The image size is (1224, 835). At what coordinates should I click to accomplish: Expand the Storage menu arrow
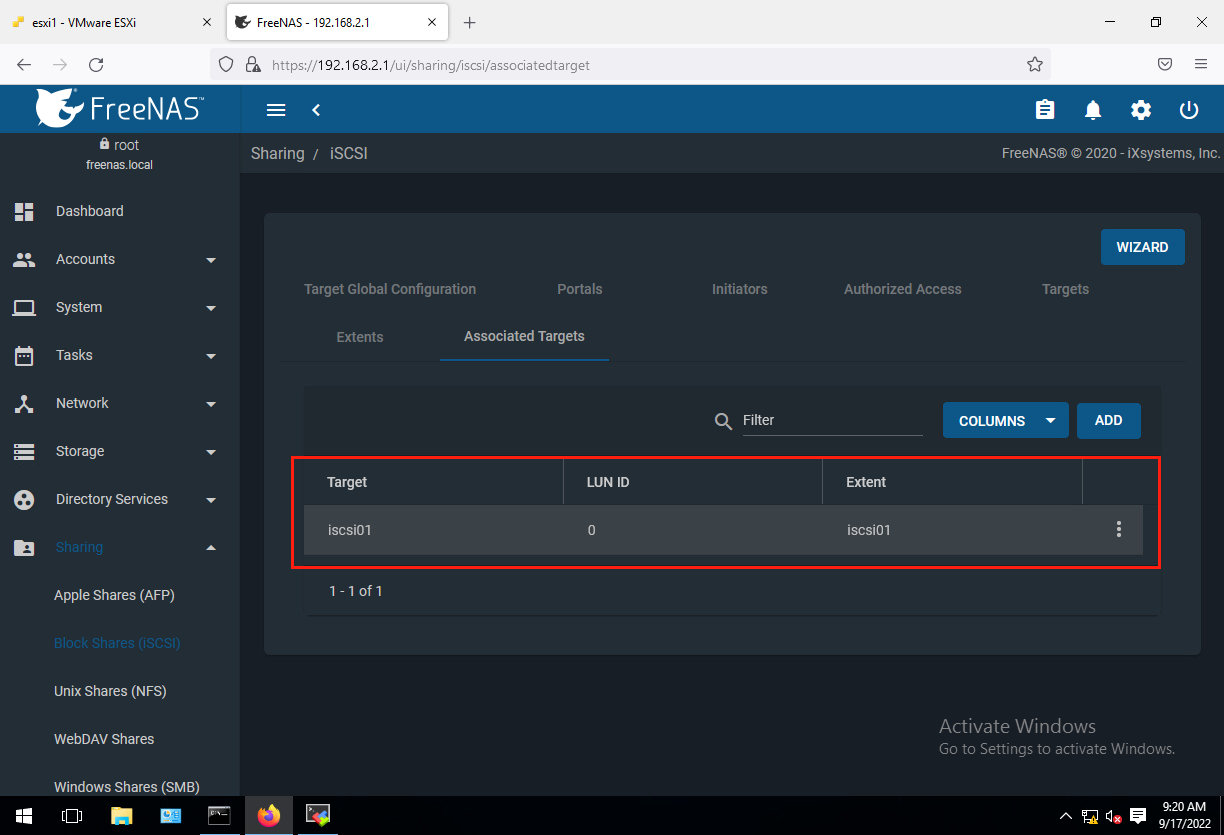click(x=211, y=452)
